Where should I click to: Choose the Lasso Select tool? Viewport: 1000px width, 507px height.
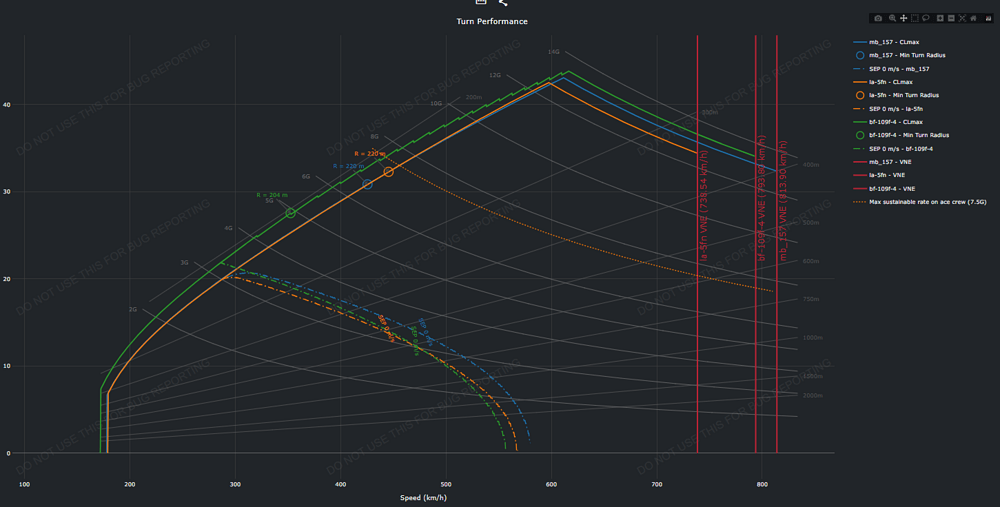click(x=926, y=18)
